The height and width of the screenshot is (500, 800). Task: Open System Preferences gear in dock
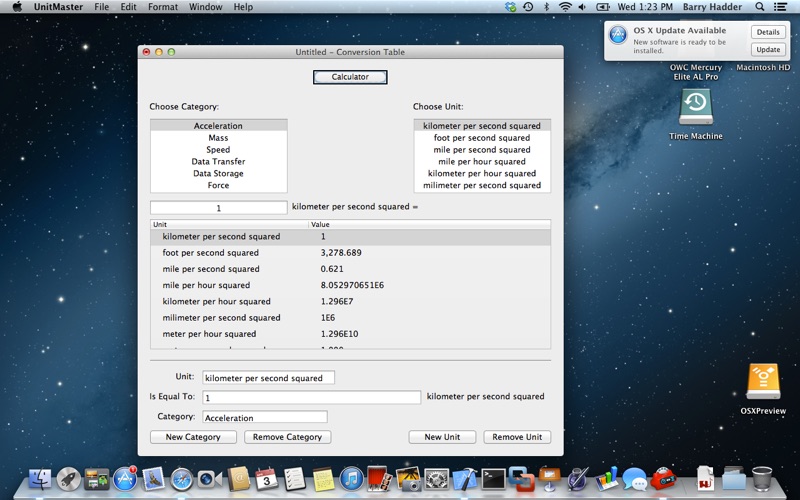436,479
